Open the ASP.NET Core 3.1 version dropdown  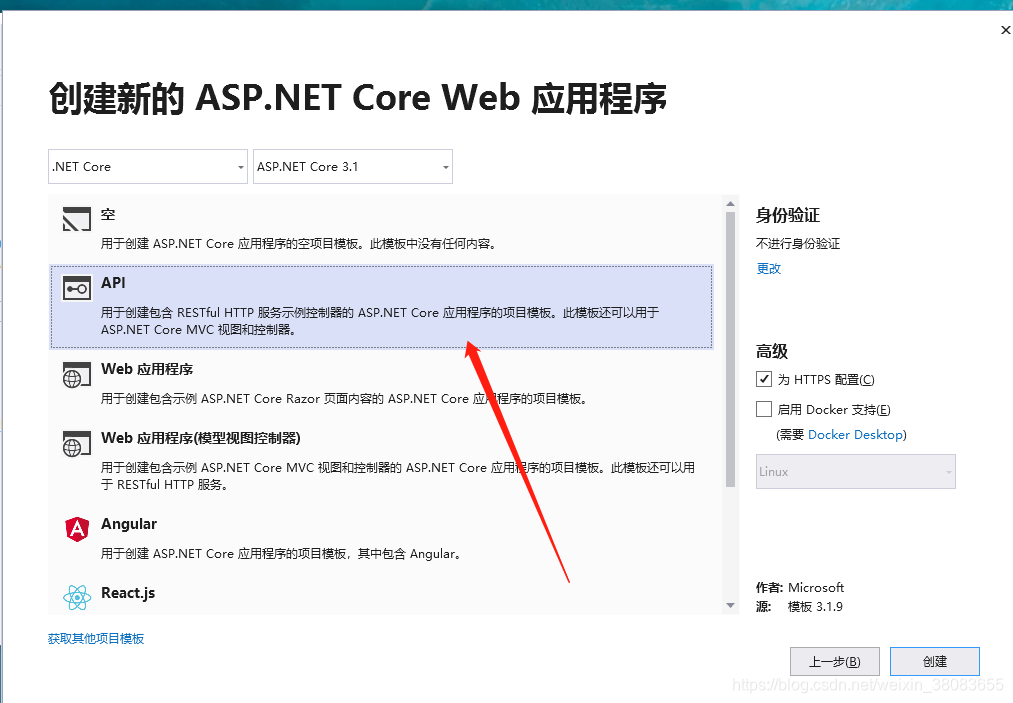tap(353, 167)
